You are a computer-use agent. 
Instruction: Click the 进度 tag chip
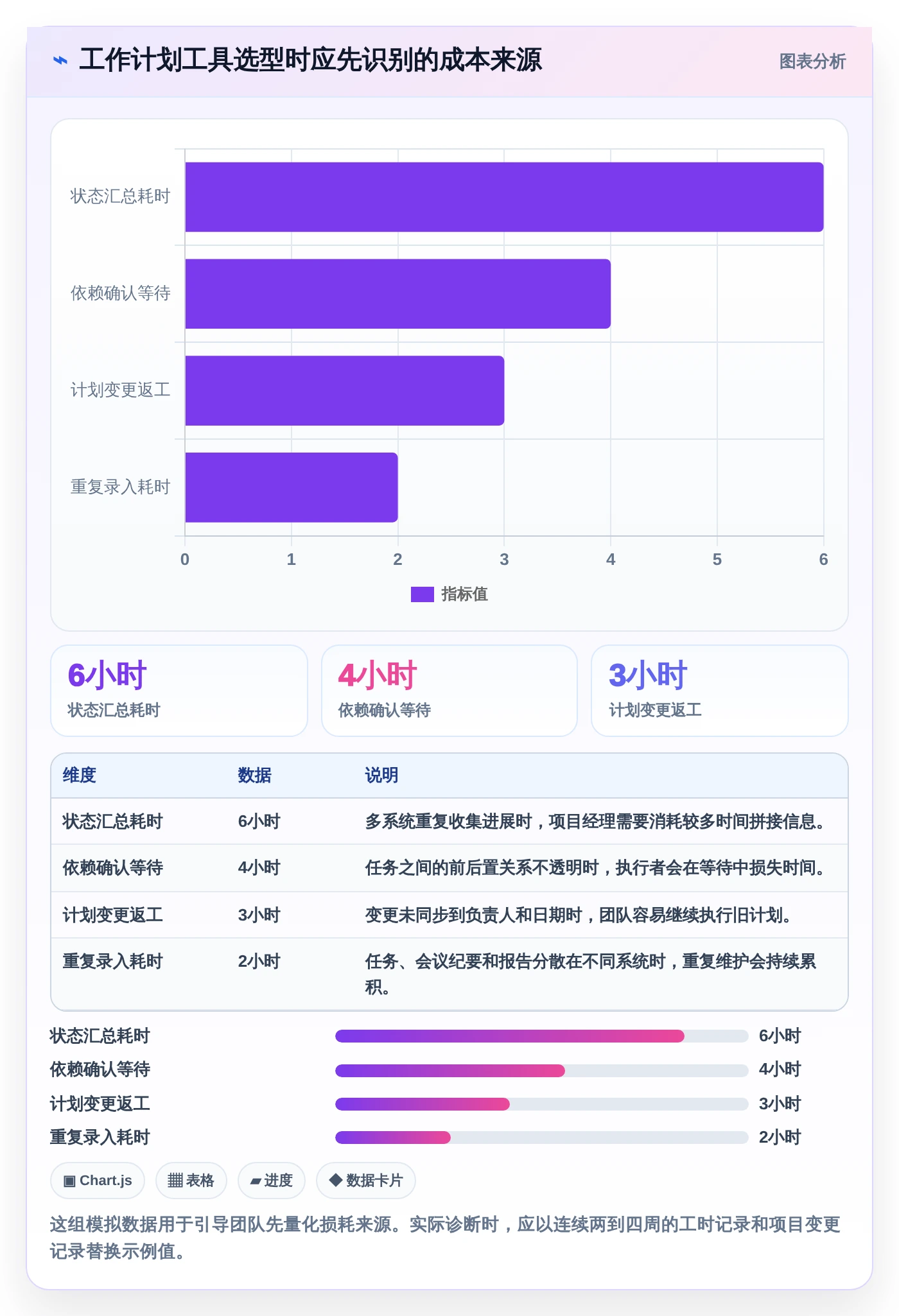(272, 1181)
